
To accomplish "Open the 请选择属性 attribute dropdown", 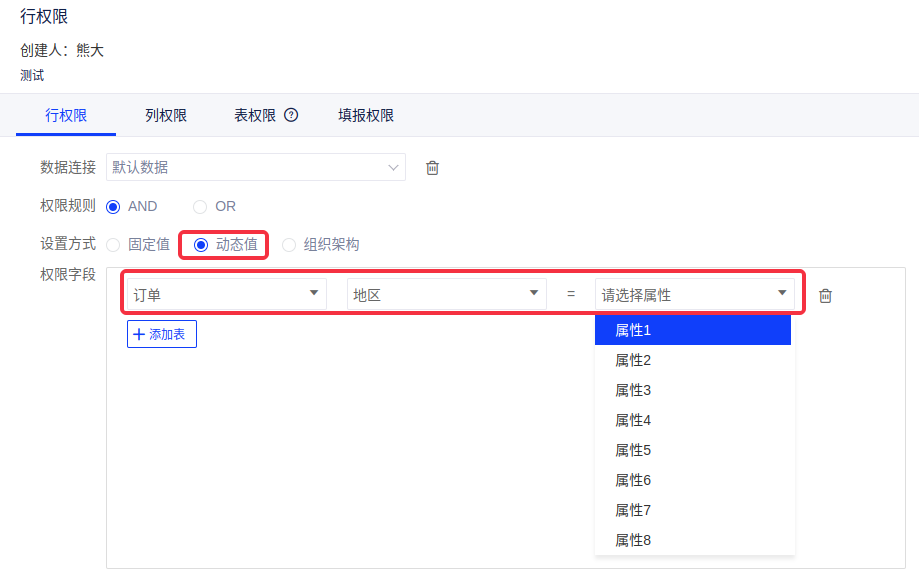I will (x=694, y=295).
